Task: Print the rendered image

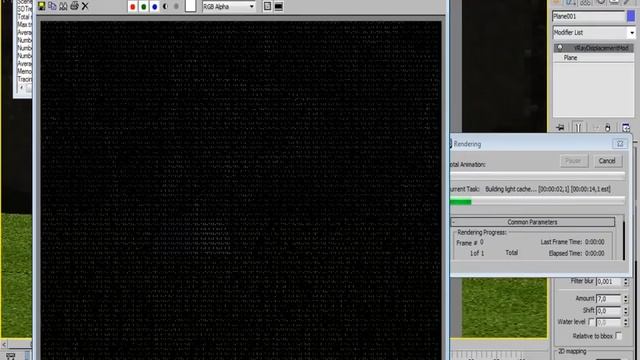Action: tap(74, 6)
